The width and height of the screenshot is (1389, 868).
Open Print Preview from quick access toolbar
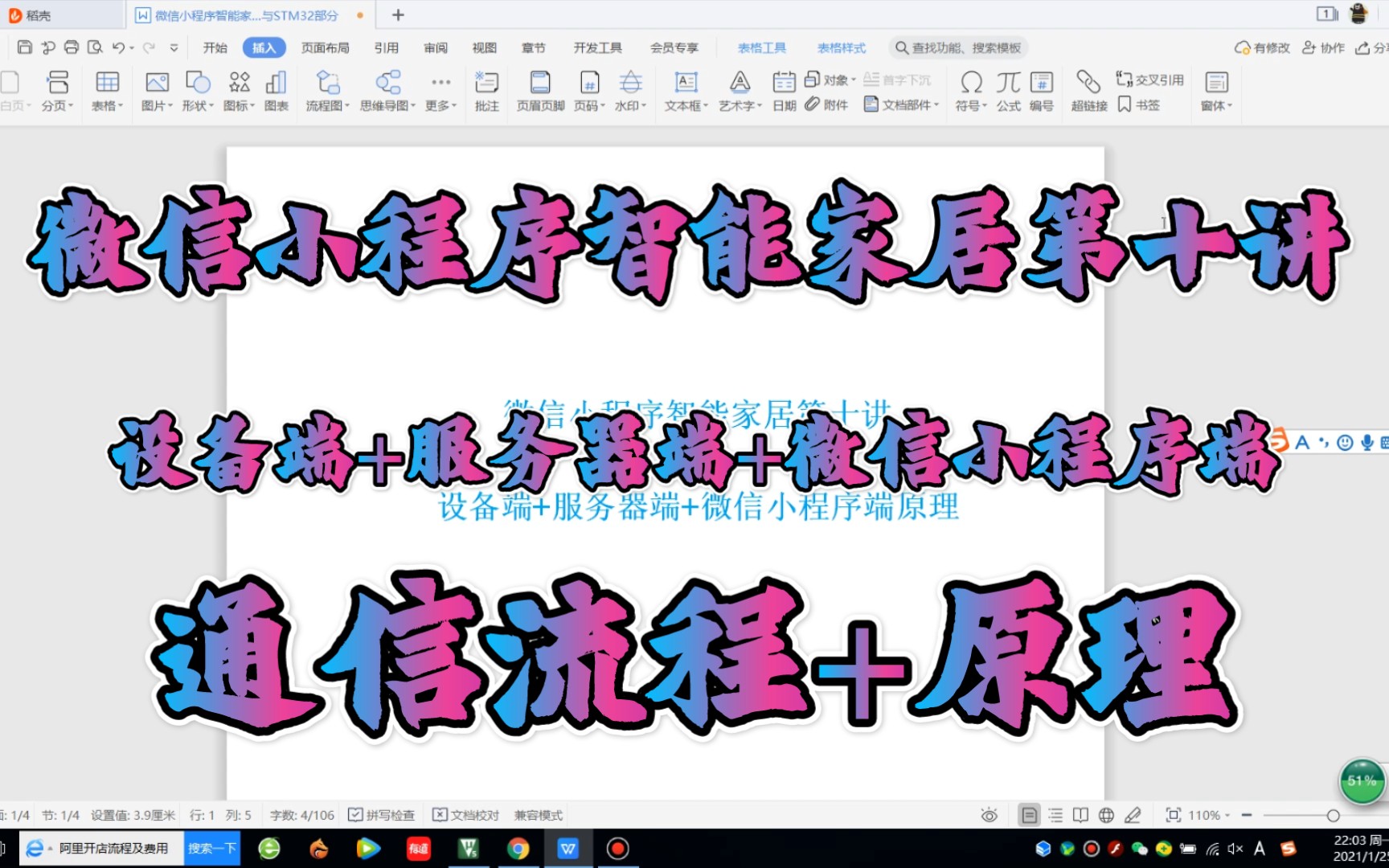(x=95, y=47)
